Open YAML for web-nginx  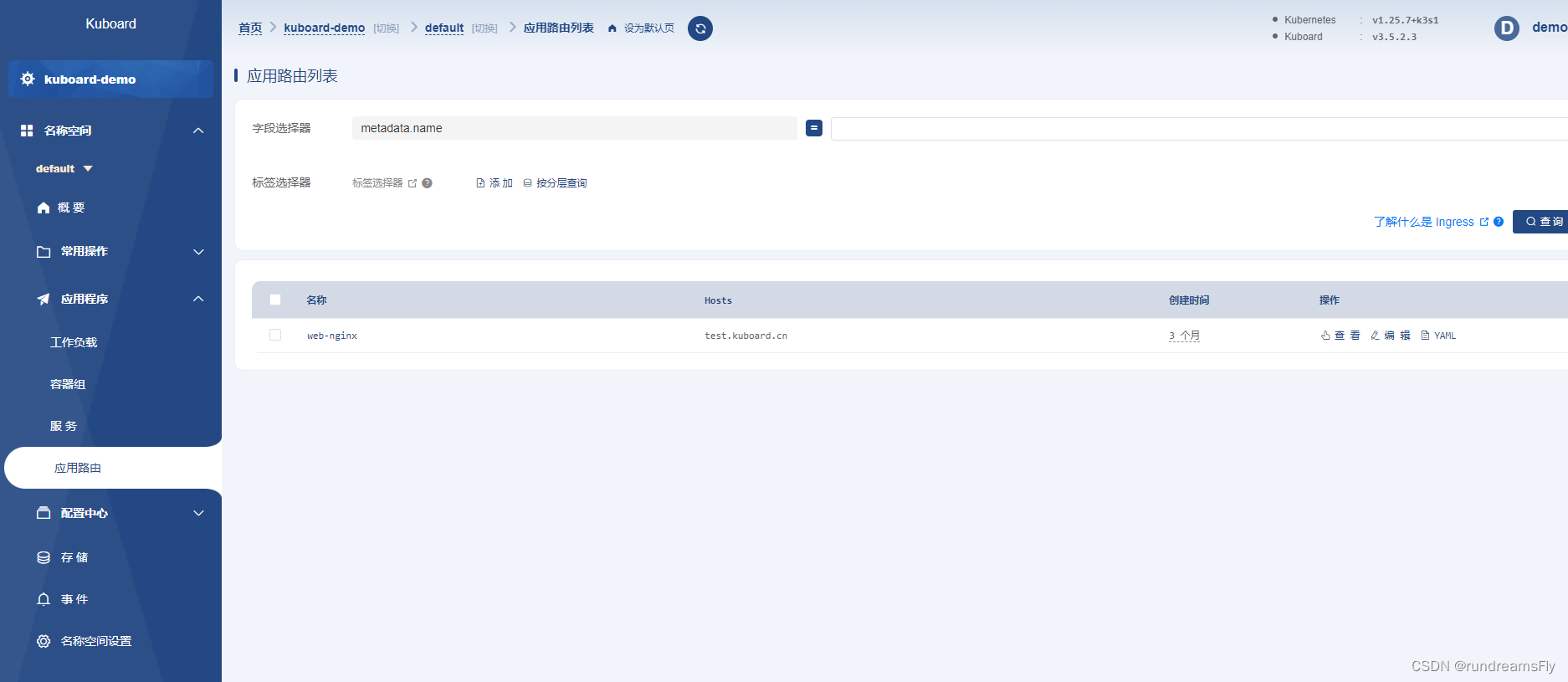click(x=1438, y=336)
